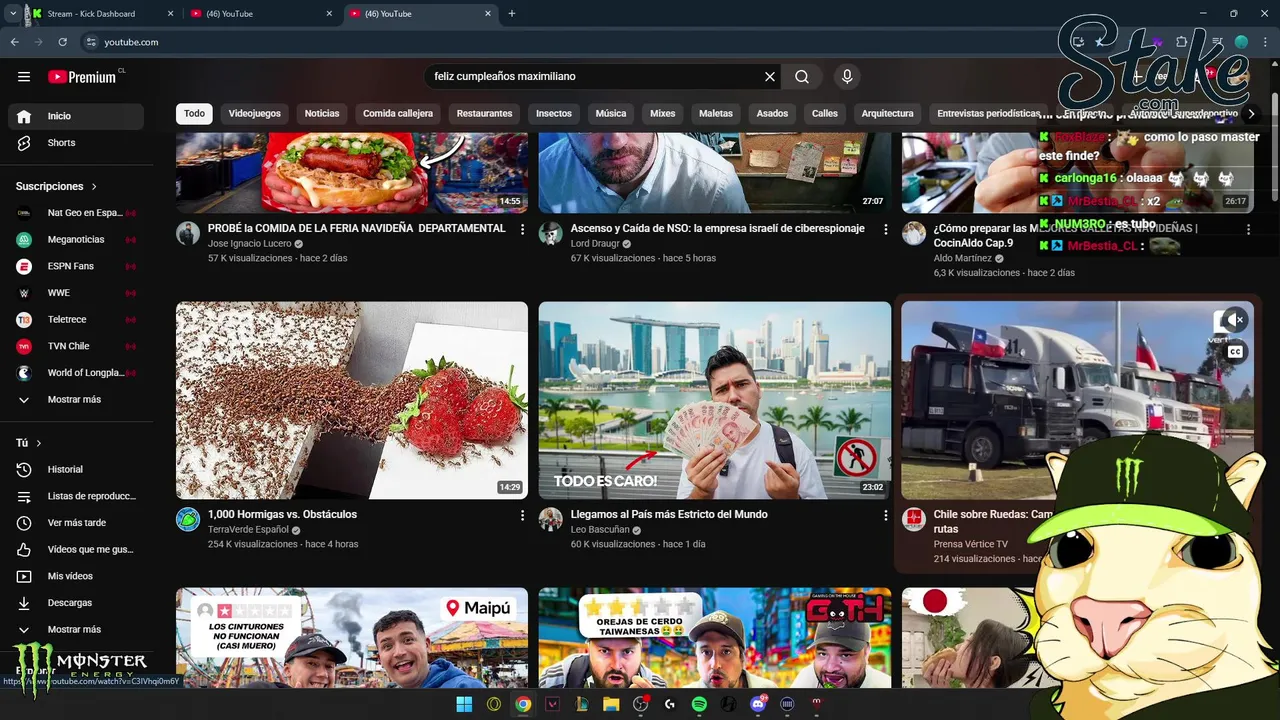Filter by the Comida callejera chip

click(398, 114)
